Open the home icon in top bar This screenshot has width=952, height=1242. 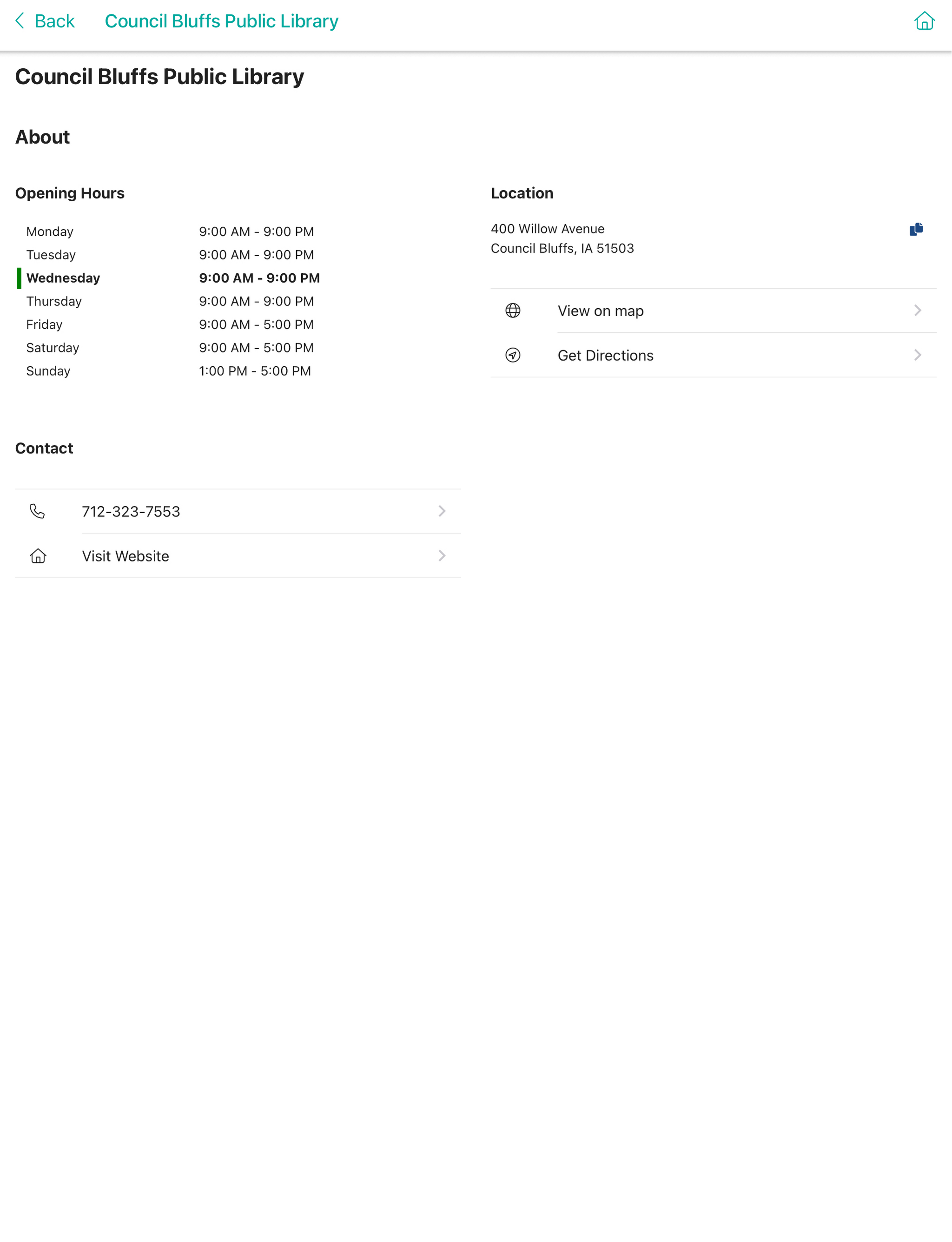click(x=924, y=20)
